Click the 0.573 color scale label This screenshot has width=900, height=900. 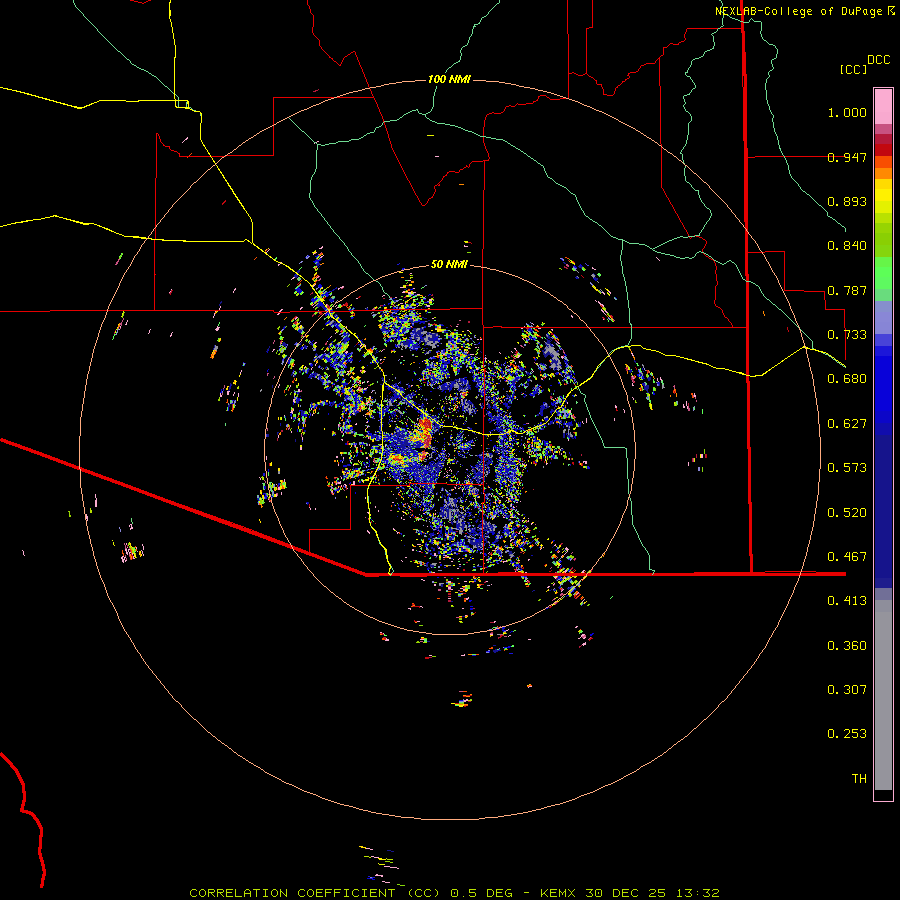(847, 468)
